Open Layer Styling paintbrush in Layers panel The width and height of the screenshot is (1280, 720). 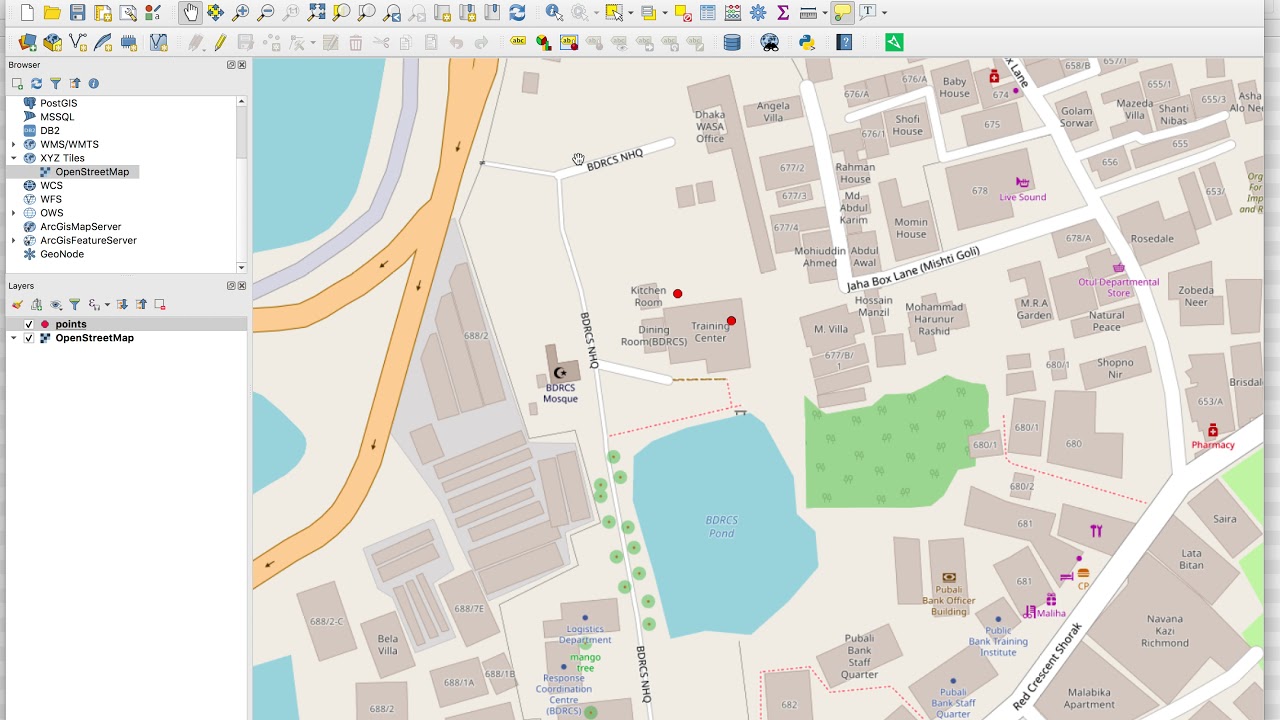coord(17,305)
